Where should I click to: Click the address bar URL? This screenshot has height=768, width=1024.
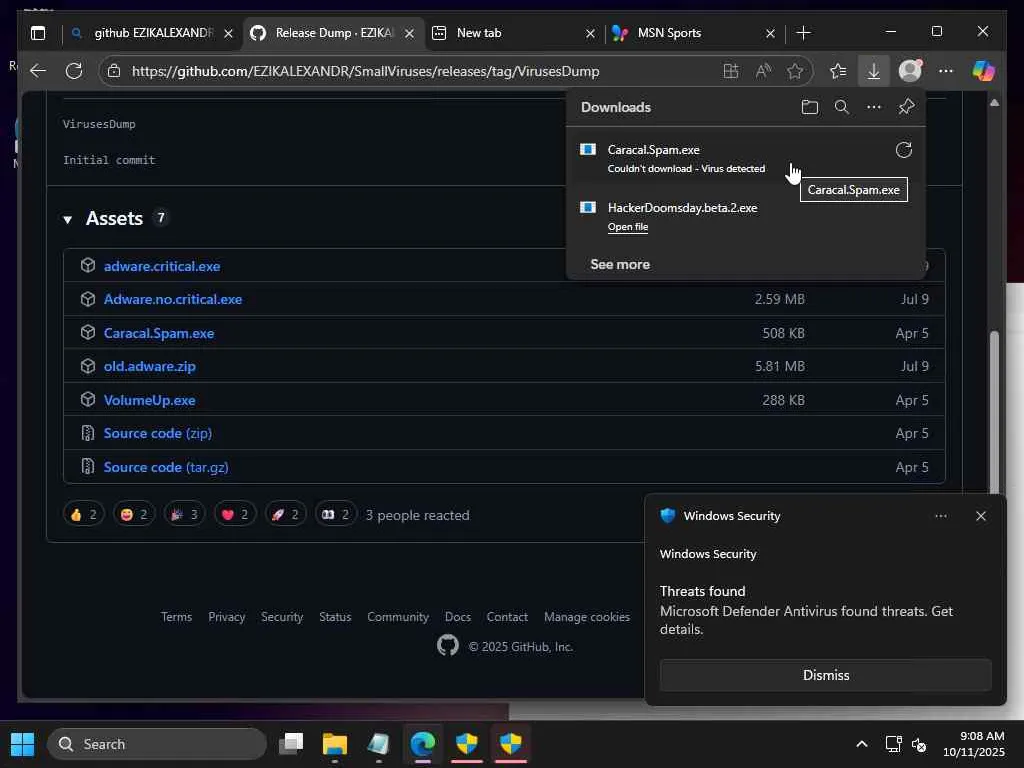[365, 71]
